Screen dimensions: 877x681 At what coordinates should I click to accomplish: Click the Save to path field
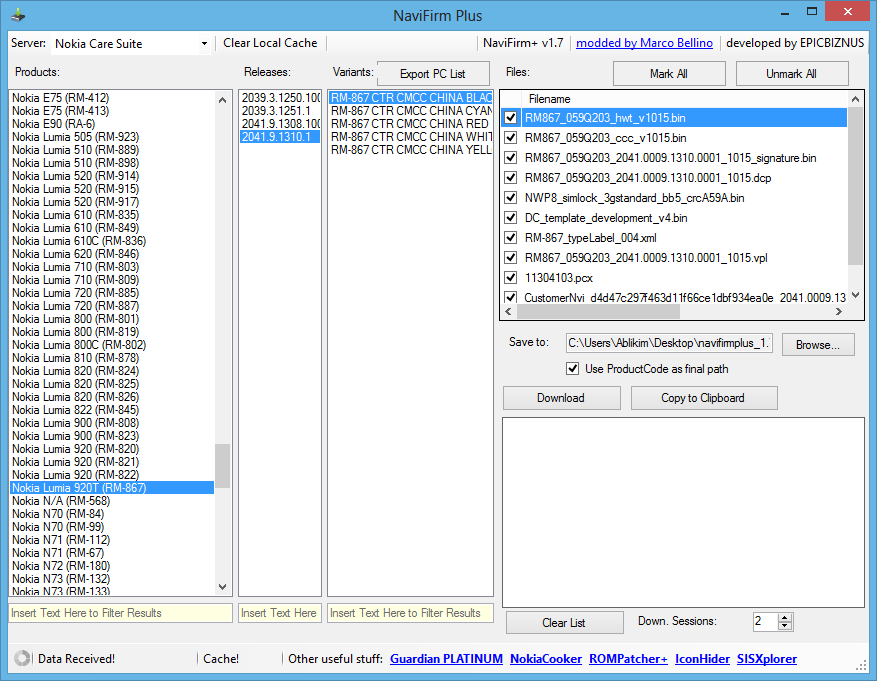click(669, 343)
